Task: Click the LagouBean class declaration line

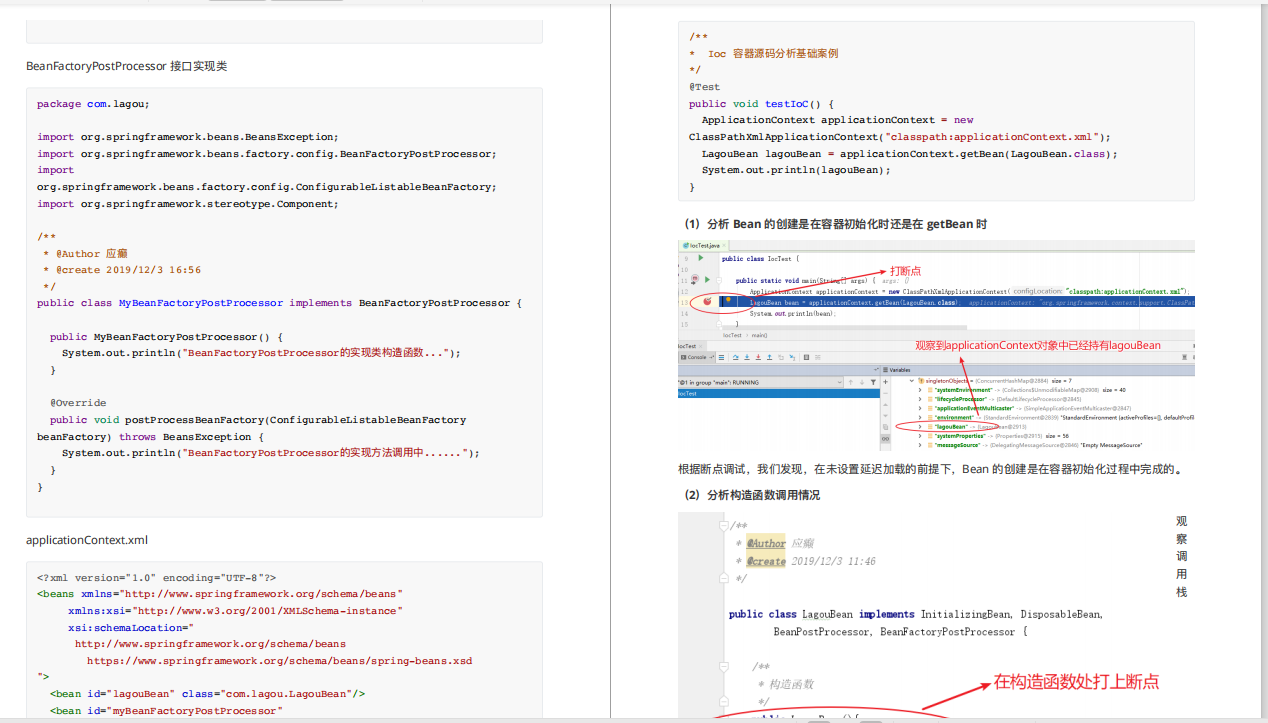Action: pyautogui.click(x=916, y=614)
